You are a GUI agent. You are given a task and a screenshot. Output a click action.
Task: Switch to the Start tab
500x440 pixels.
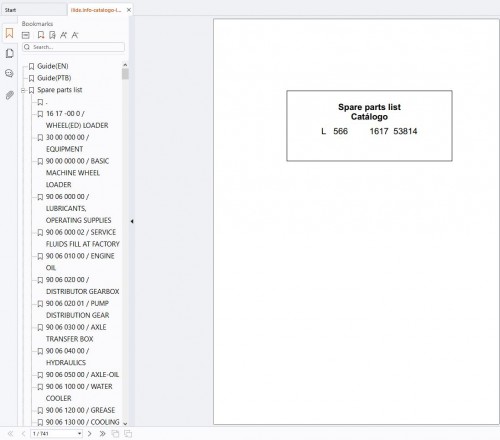[10, 10]
